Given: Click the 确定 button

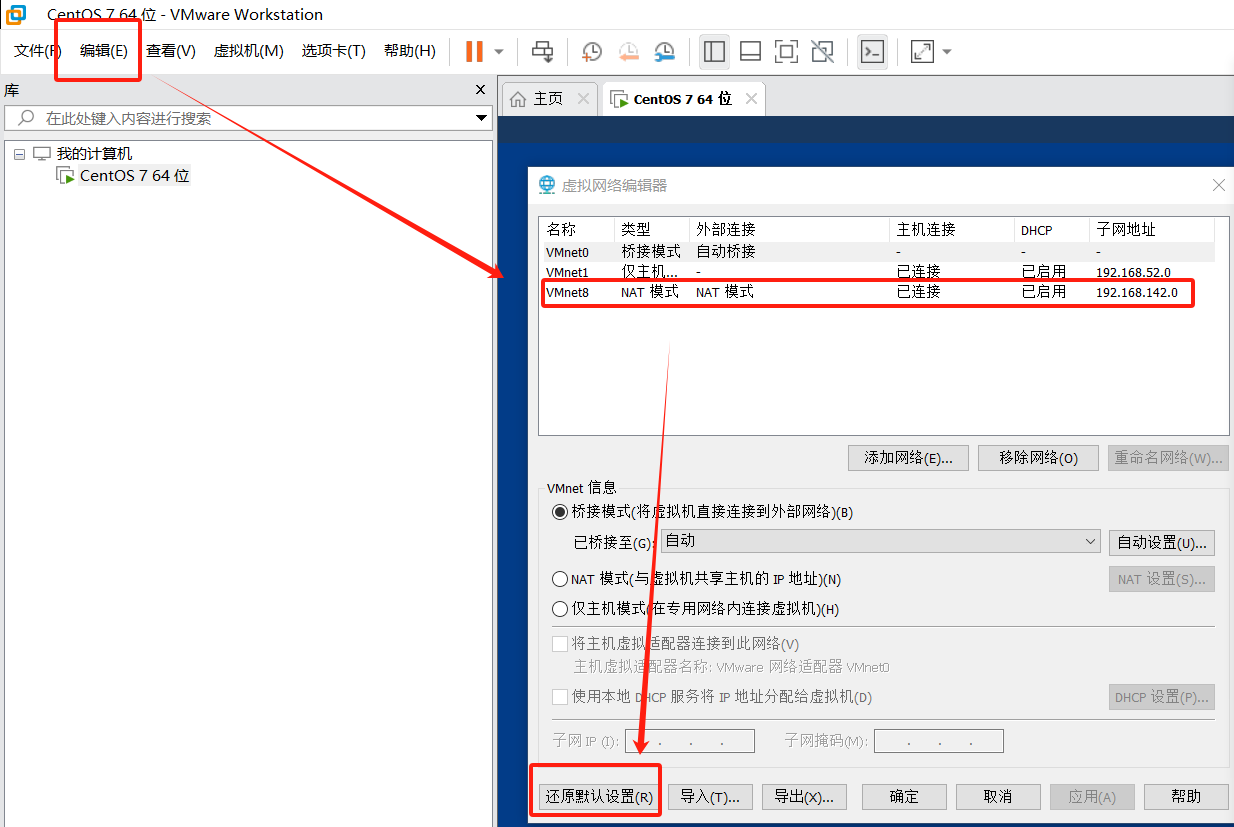Looking at the screenshot, I should click(904, 797).
